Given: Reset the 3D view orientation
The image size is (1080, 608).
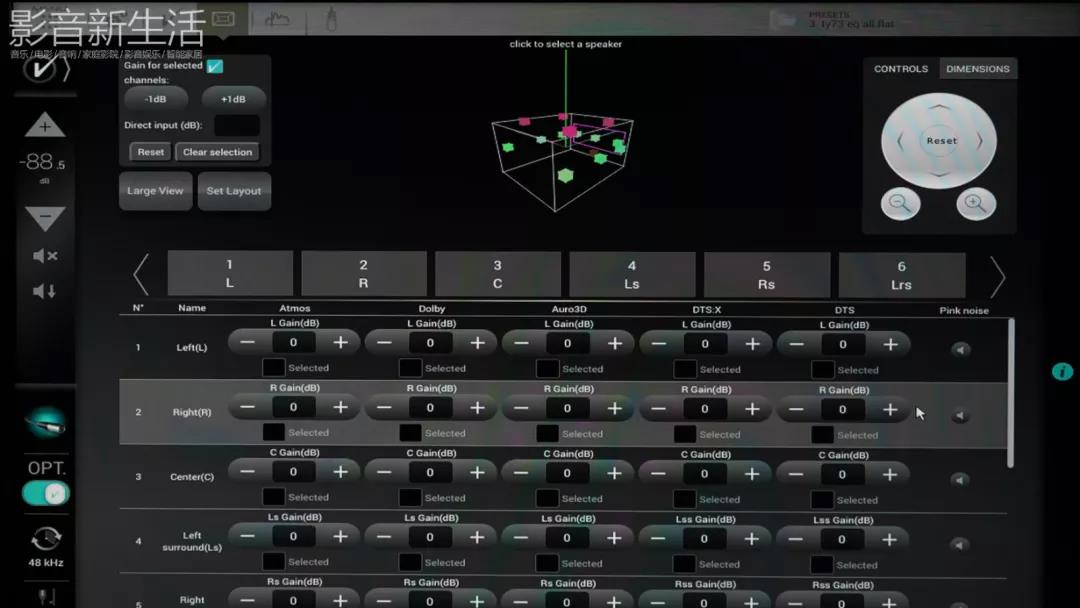Looking at the screenshot, I should pyautogui.click(x=941, y=140).
